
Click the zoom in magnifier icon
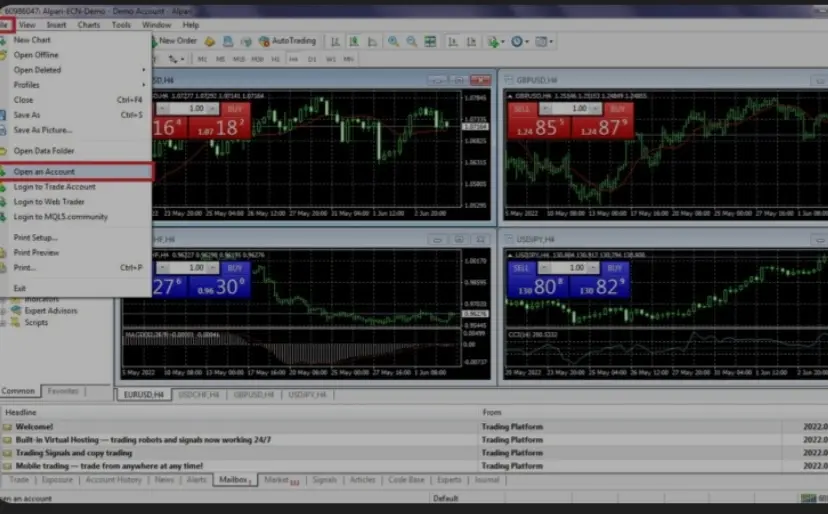click(x=393, y=41)
